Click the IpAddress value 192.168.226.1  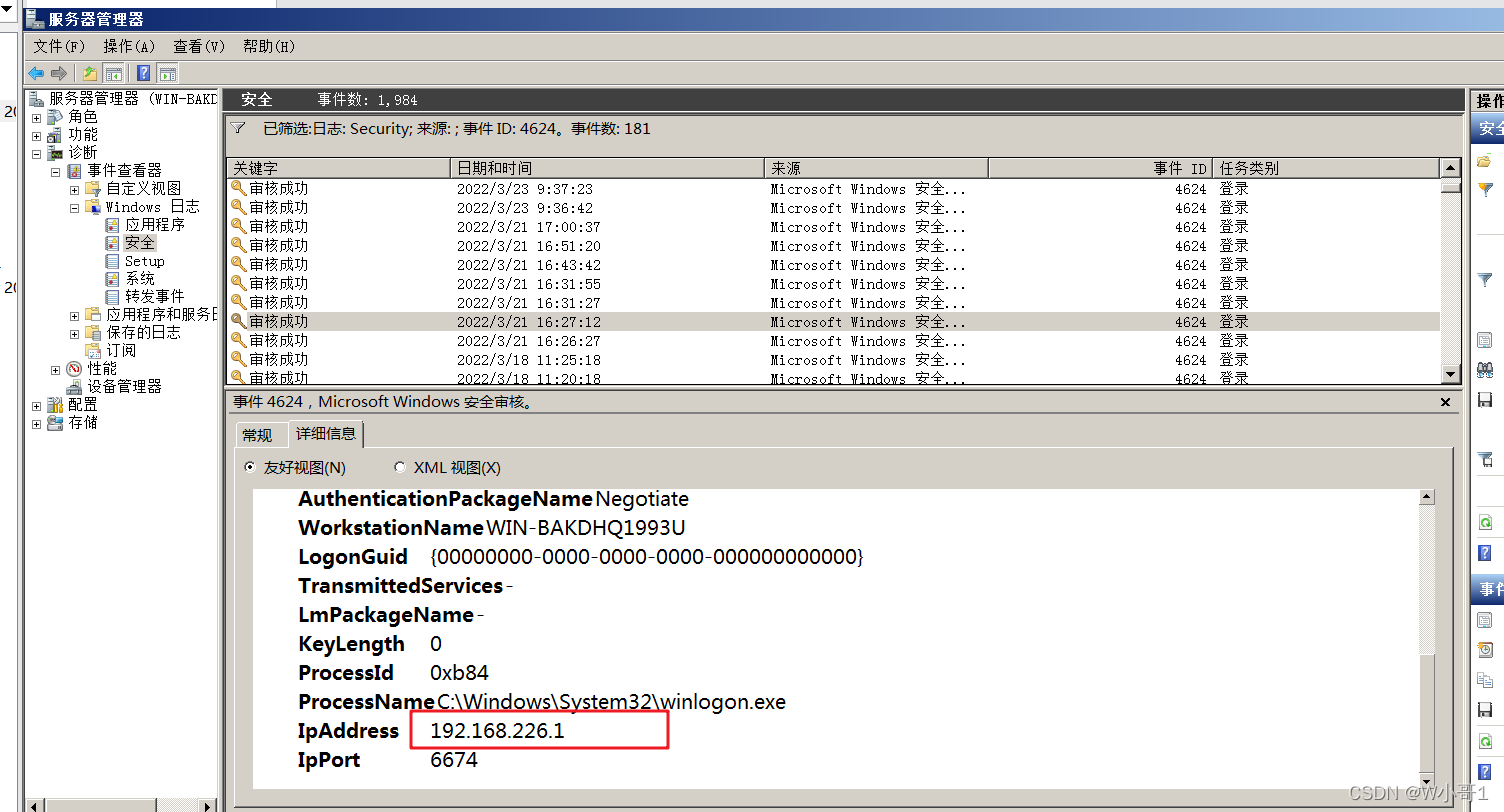point(497,731)
